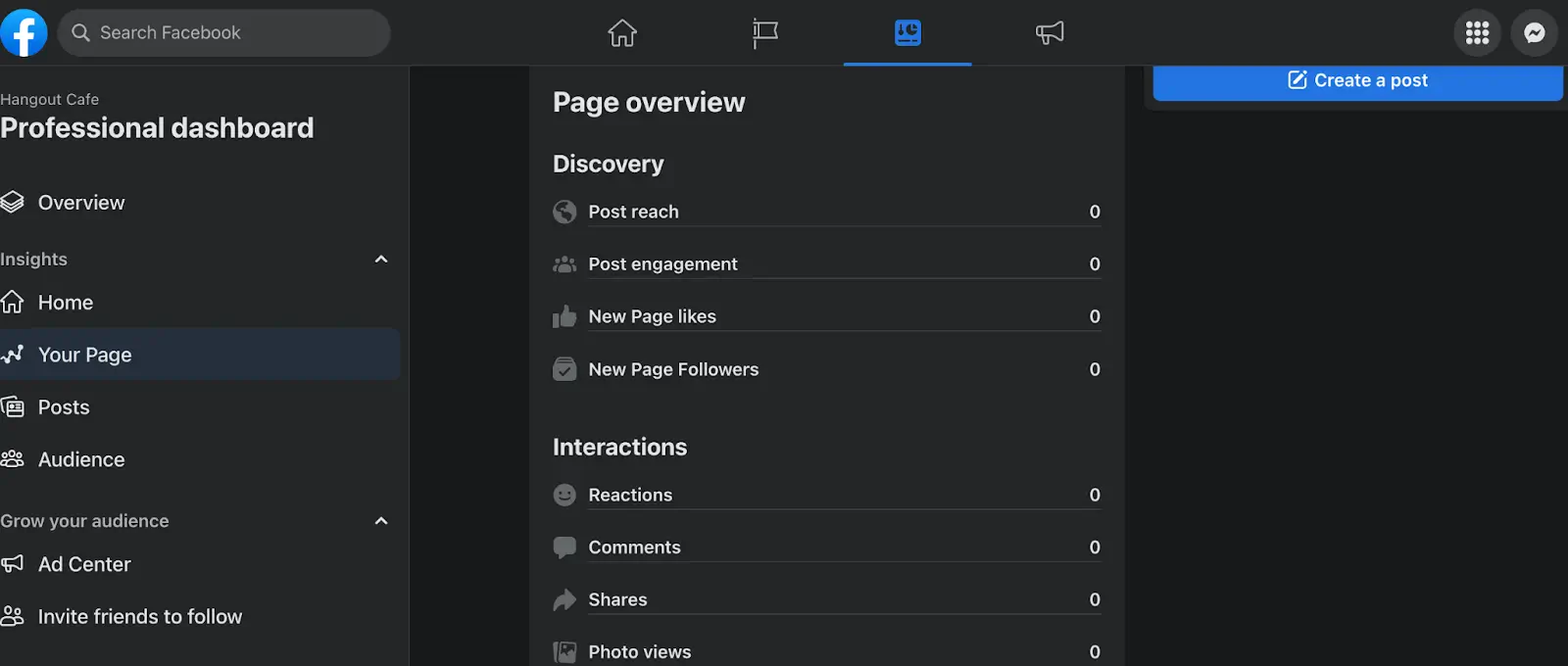
Task: Click the Your Page graph icon
Action: point(12,355)
